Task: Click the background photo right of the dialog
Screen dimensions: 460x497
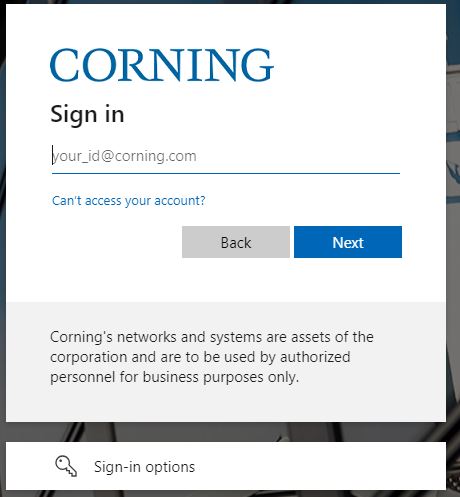Action: pyautogui.click(x=453, y=233)
